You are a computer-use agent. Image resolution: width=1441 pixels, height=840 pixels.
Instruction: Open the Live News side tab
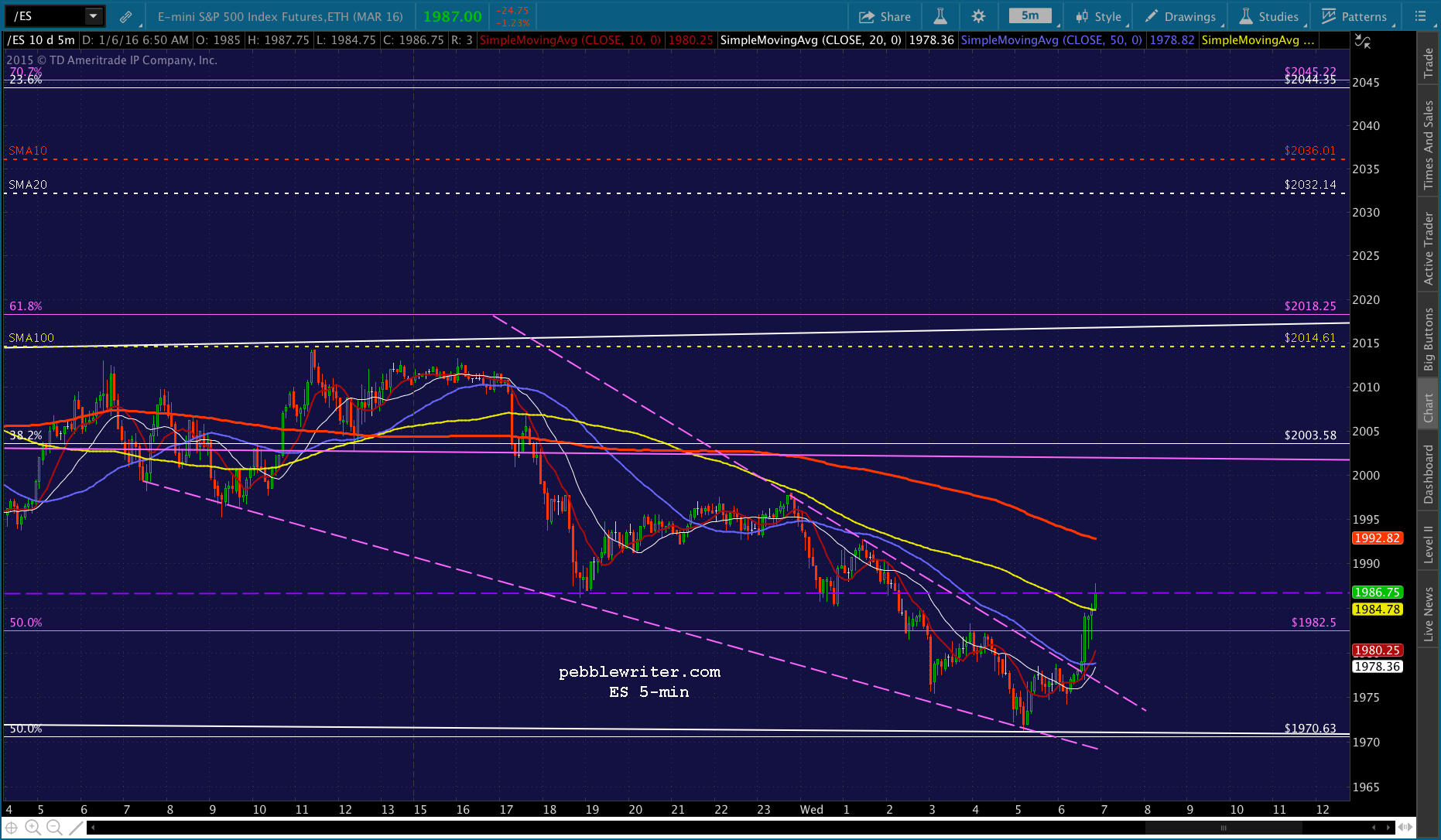[x=1429, y=614]
